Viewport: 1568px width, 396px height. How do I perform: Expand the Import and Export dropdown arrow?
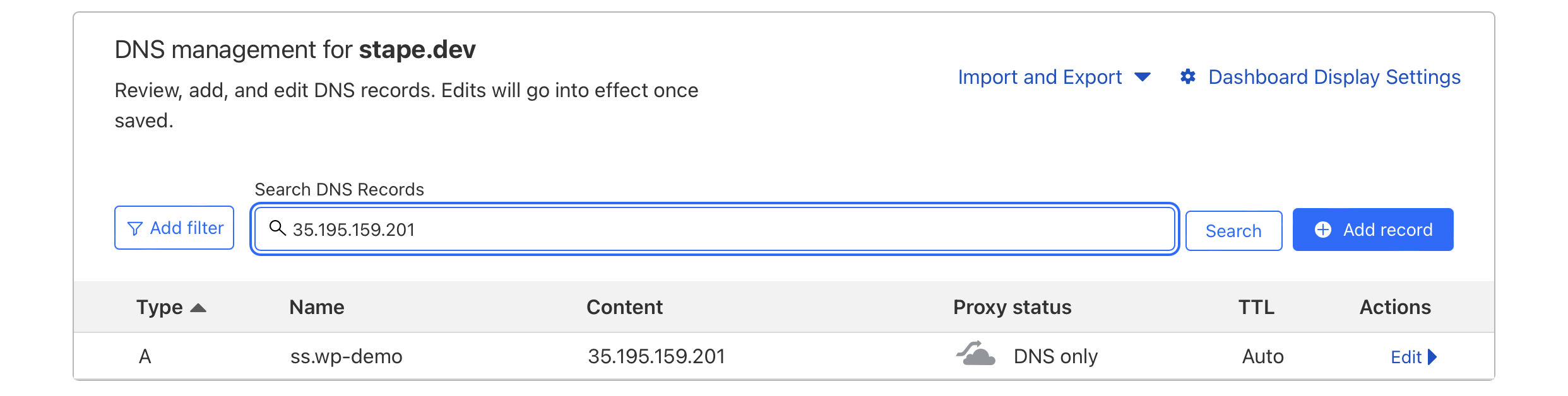[x=1143, y=77]
